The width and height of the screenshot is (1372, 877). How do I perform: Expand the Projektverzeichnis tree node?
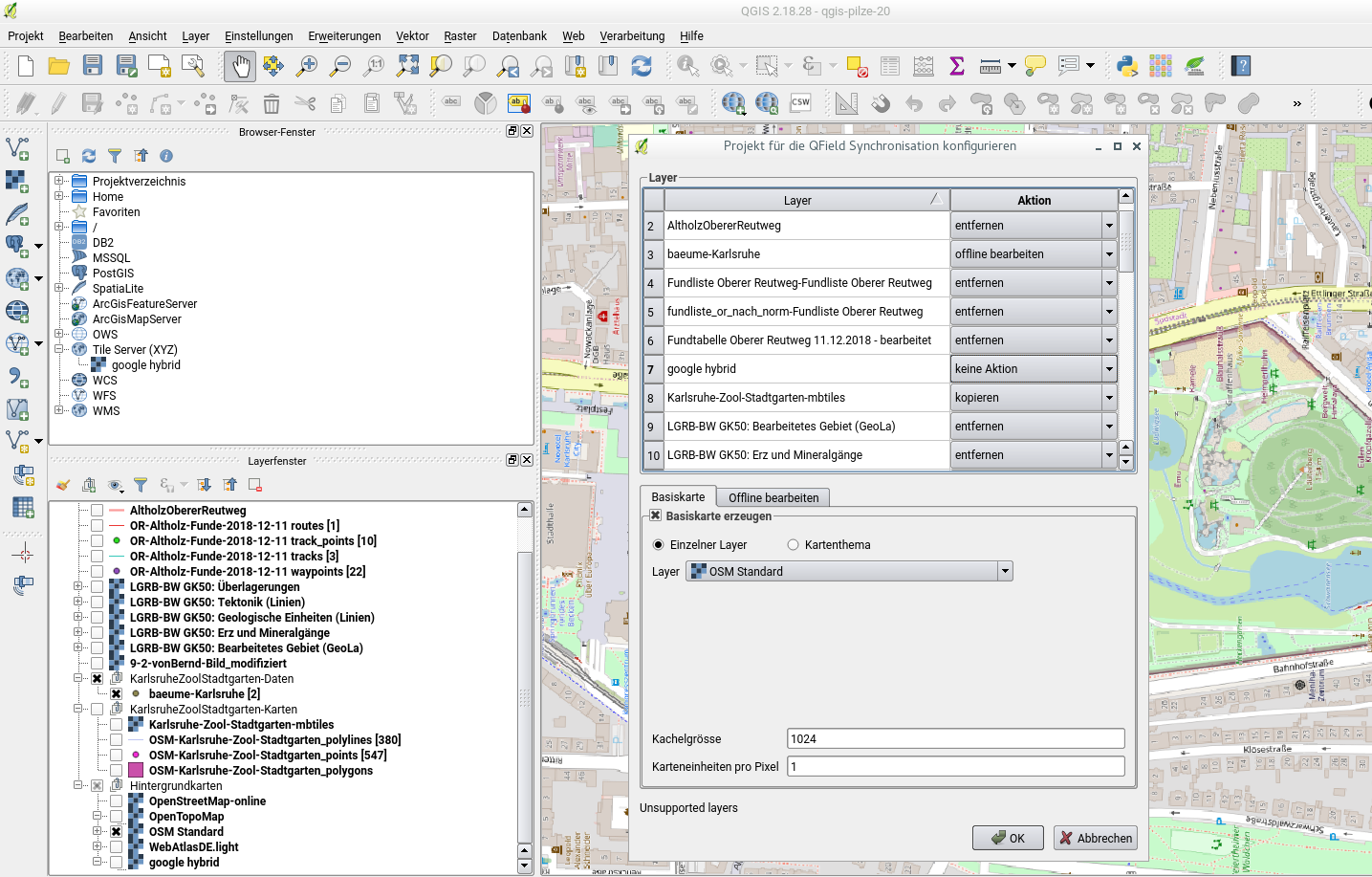(59, 182)
